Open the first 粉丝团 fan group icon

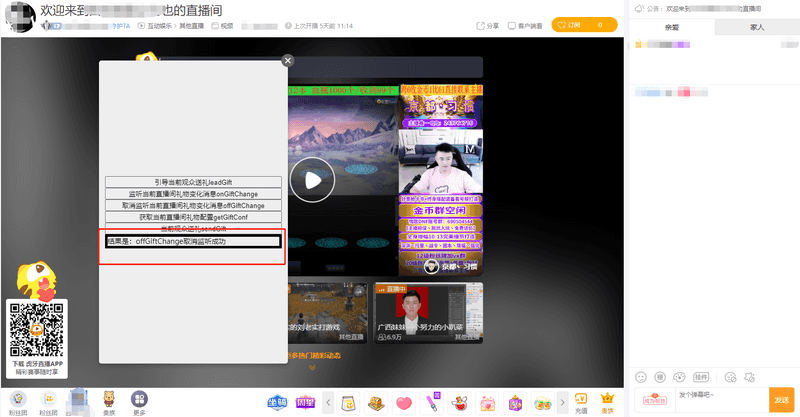point(18,403)
